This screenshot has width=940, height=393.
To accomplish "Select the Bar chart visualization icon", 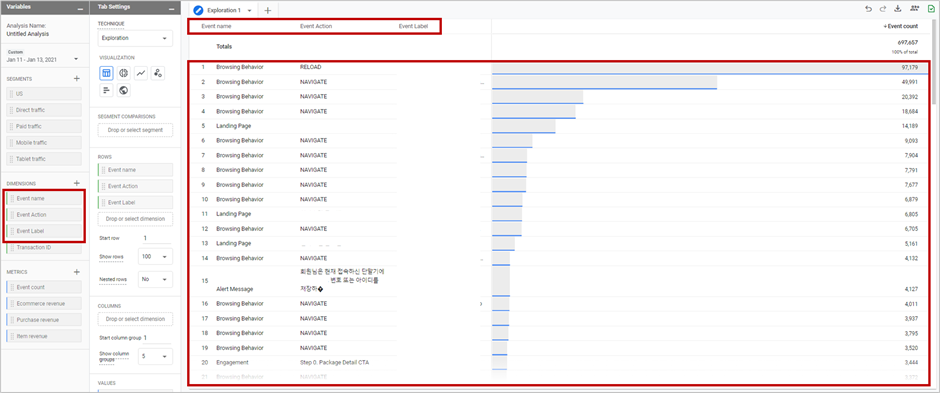I will (x=106, y=90).
